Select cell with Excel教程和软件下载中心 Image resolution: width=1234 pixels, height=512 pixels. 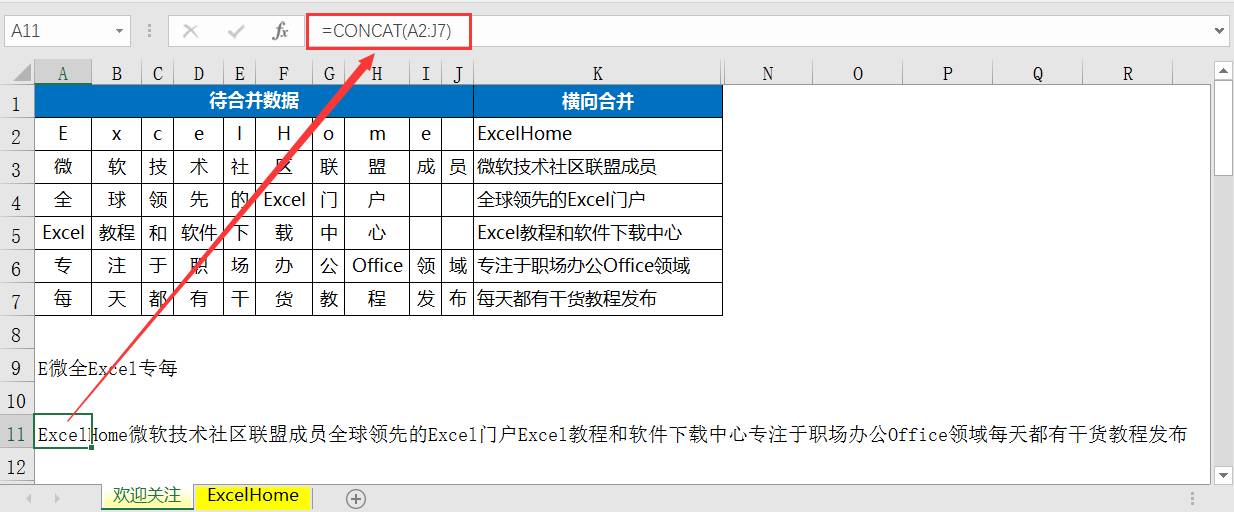[597, 233]
